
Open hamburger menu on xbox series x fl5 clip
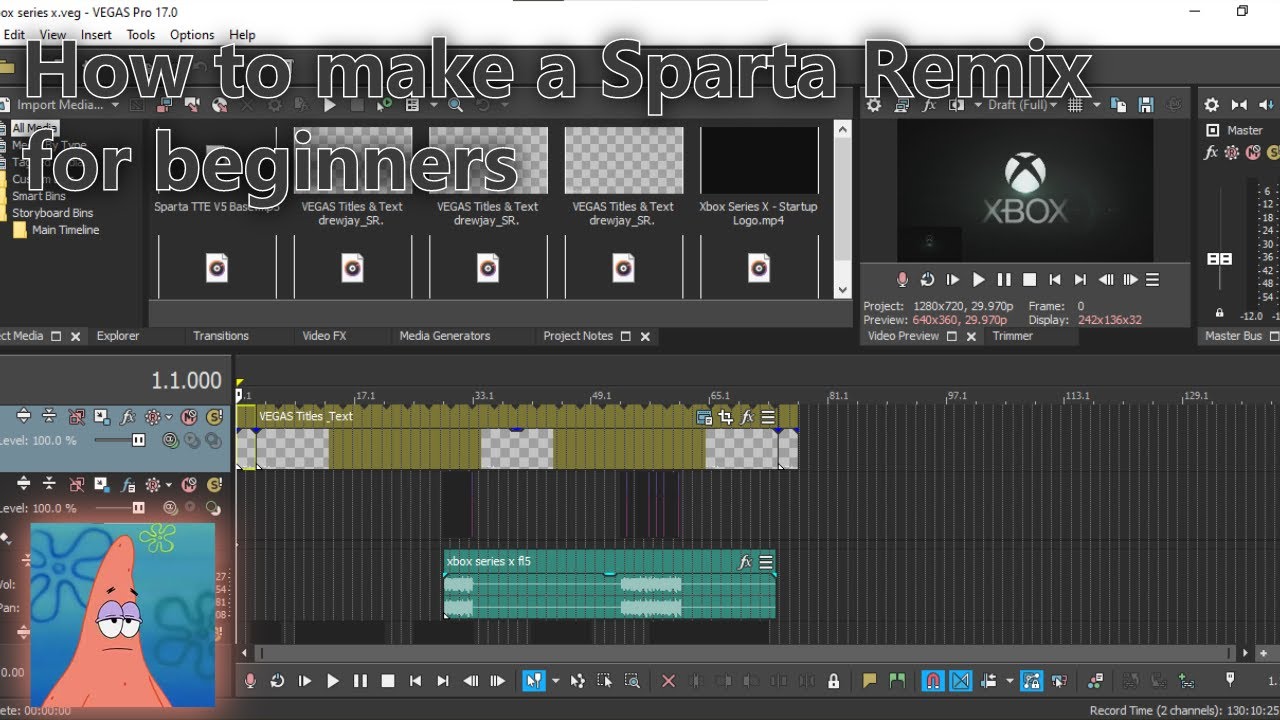coord(766,562)
